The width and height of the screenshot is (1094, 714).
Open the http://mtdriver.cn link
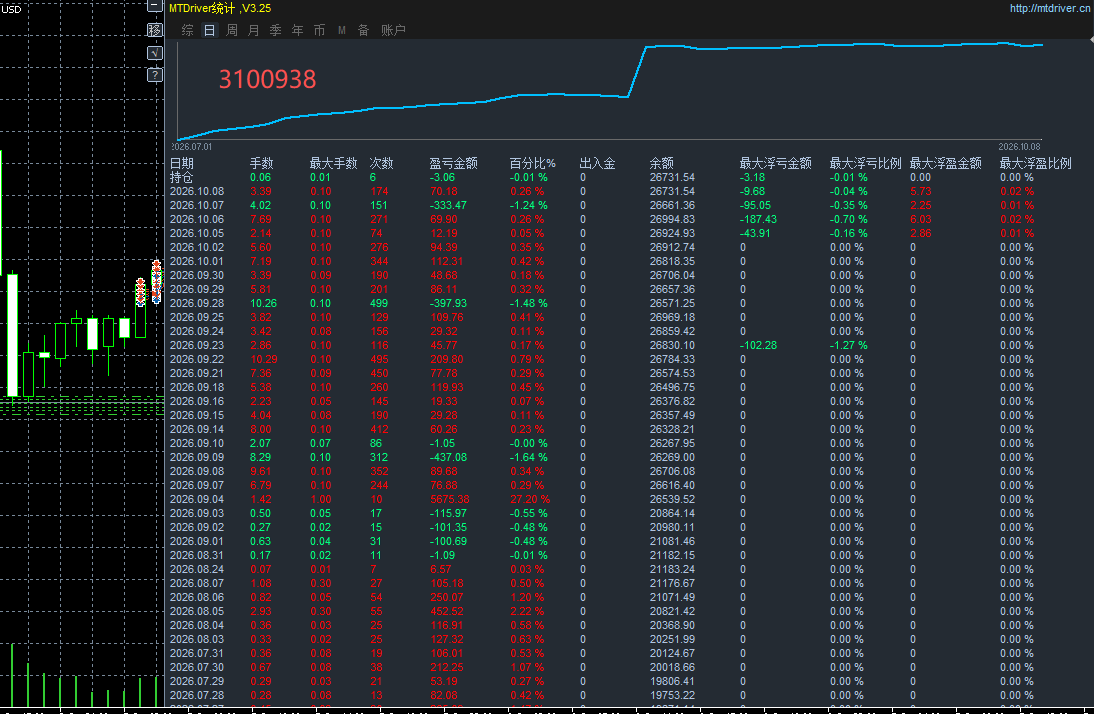click(x=1049, y=8)
